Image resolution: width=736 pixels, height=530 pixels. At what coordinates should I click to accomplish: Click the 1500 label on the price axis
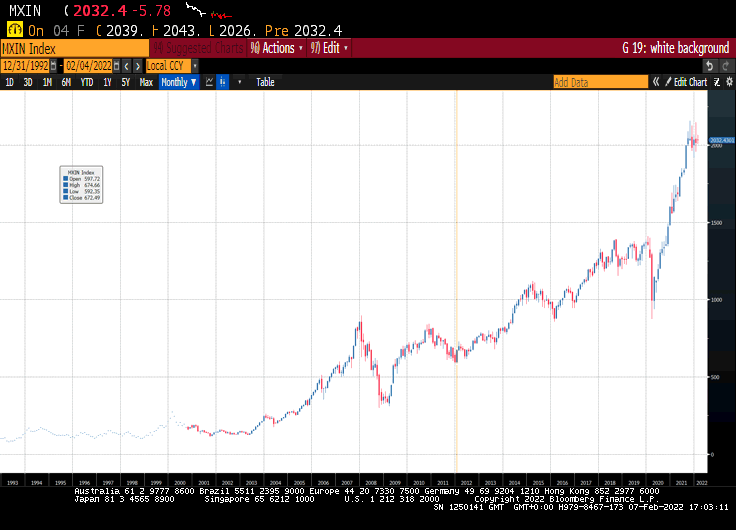coord(716,223)
